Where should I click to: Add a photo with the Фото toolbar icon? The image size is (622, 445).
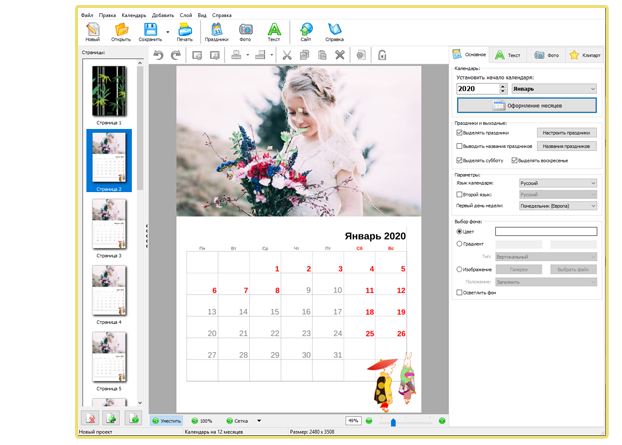click(245, 31)
